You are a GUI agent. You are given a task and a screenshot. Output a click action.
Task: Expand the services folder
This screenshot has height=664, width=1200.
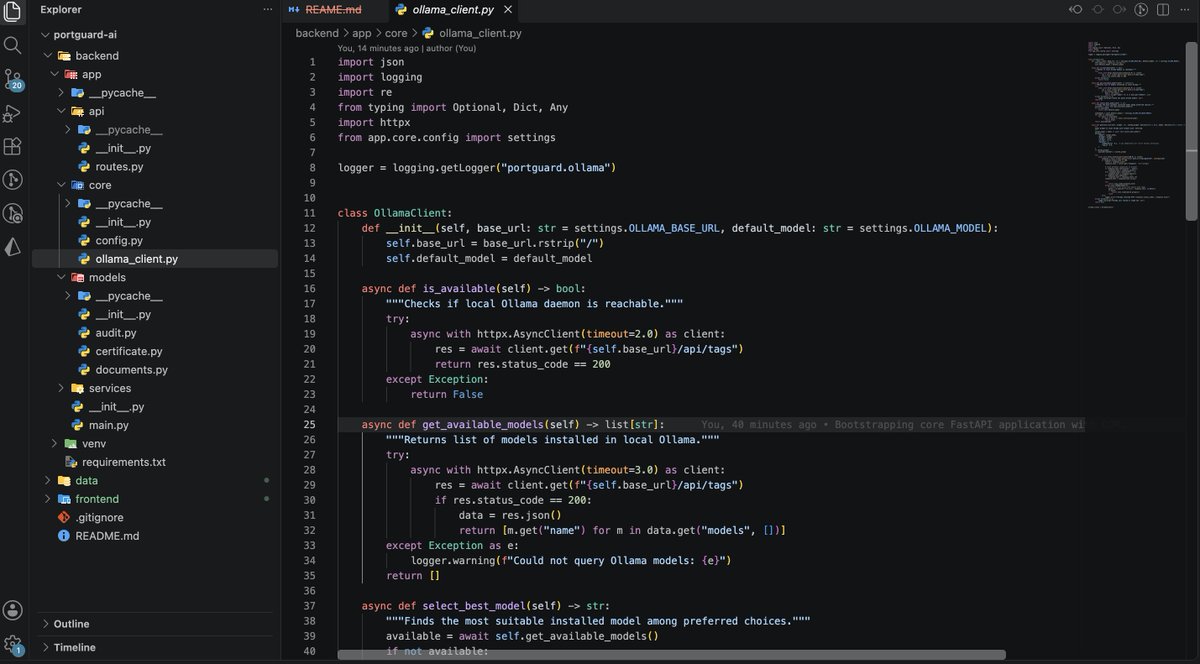(61, 388)
